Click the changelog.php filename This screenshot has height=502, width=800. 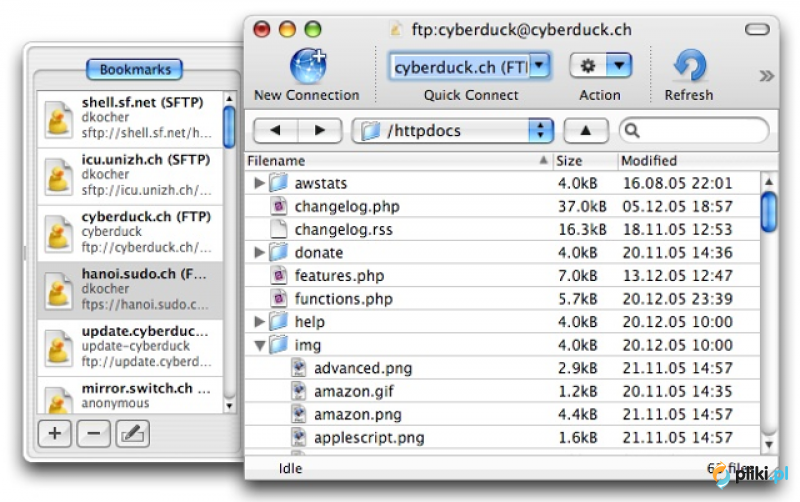(x=347, y=207)
